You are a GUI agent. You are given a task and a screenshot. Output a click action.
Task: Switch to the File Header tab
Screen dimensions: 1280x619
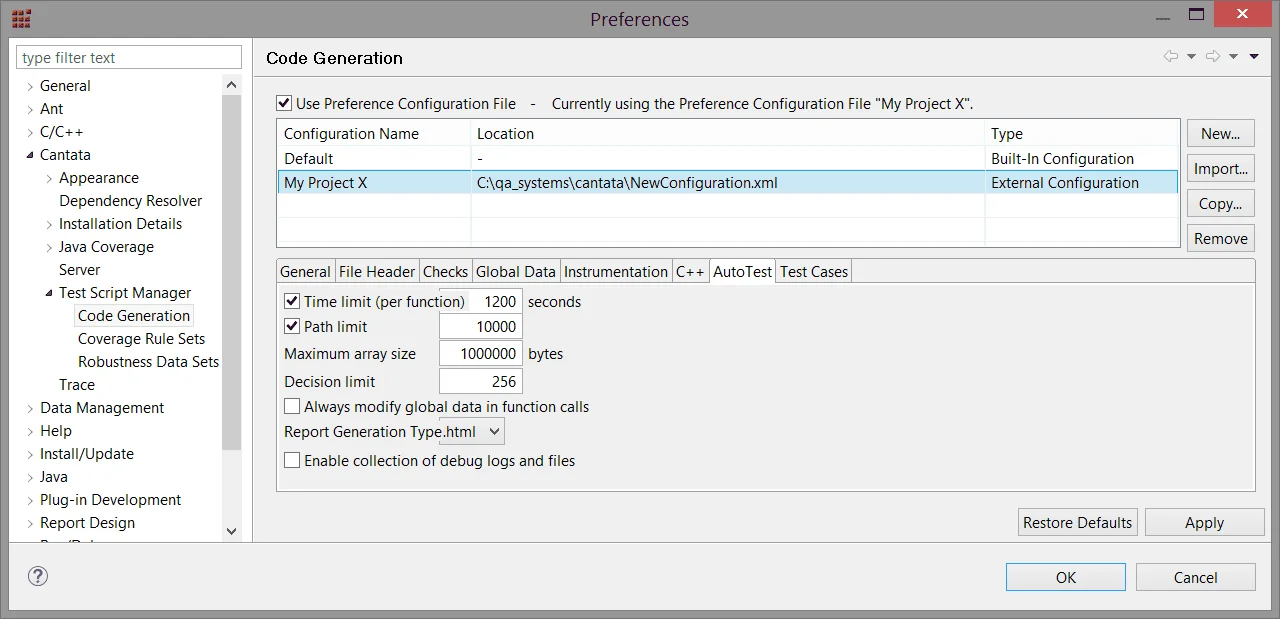(x=377, y=272)
